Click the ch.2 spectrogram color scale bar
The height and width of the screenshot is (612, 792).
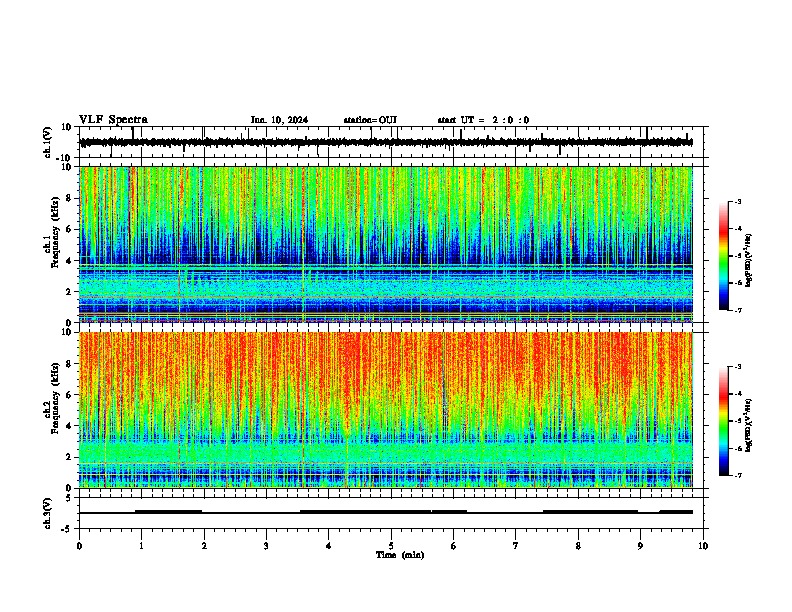724,421
